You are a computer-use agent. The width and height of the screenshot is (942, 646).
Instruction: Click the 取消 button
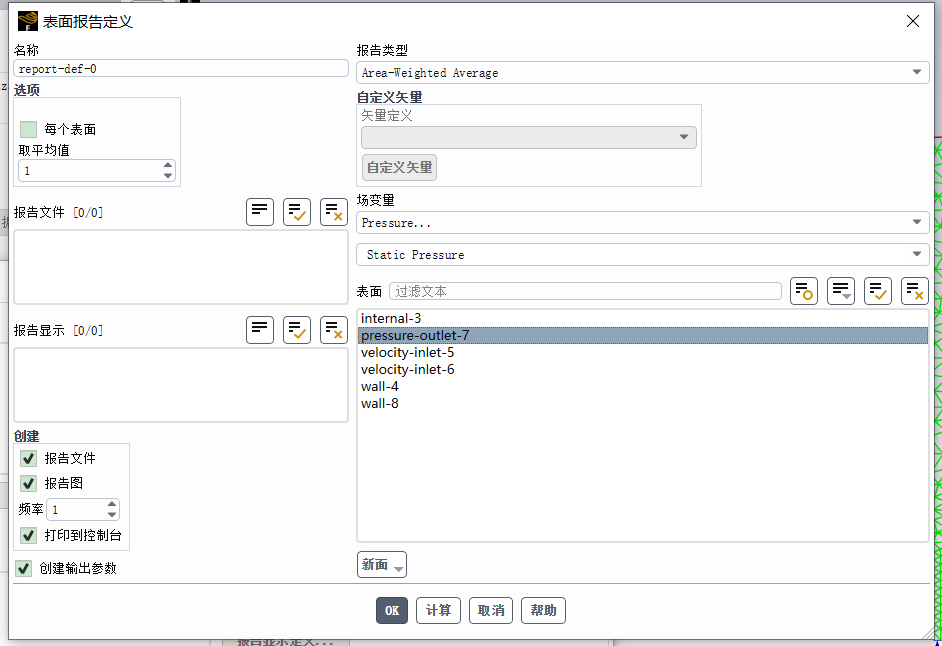click(491, 611)
